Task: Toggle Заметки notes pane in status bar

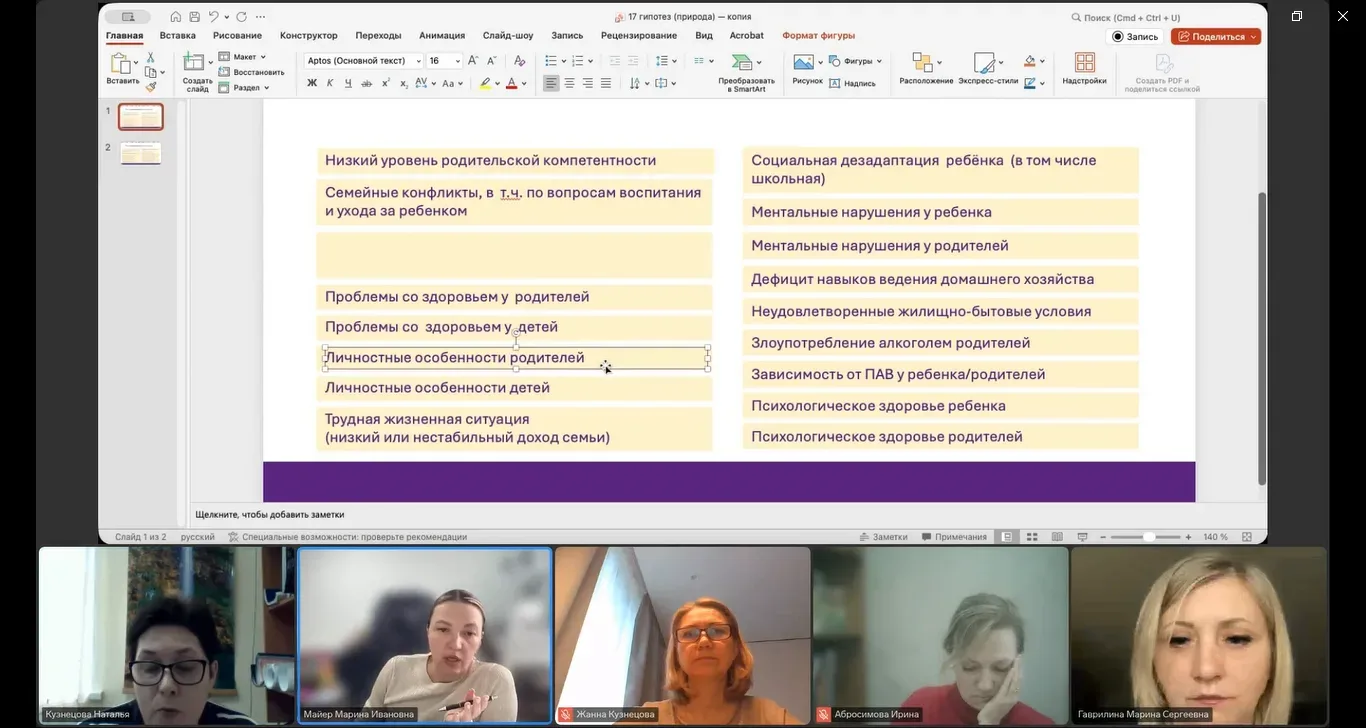Action: (883, 537)
